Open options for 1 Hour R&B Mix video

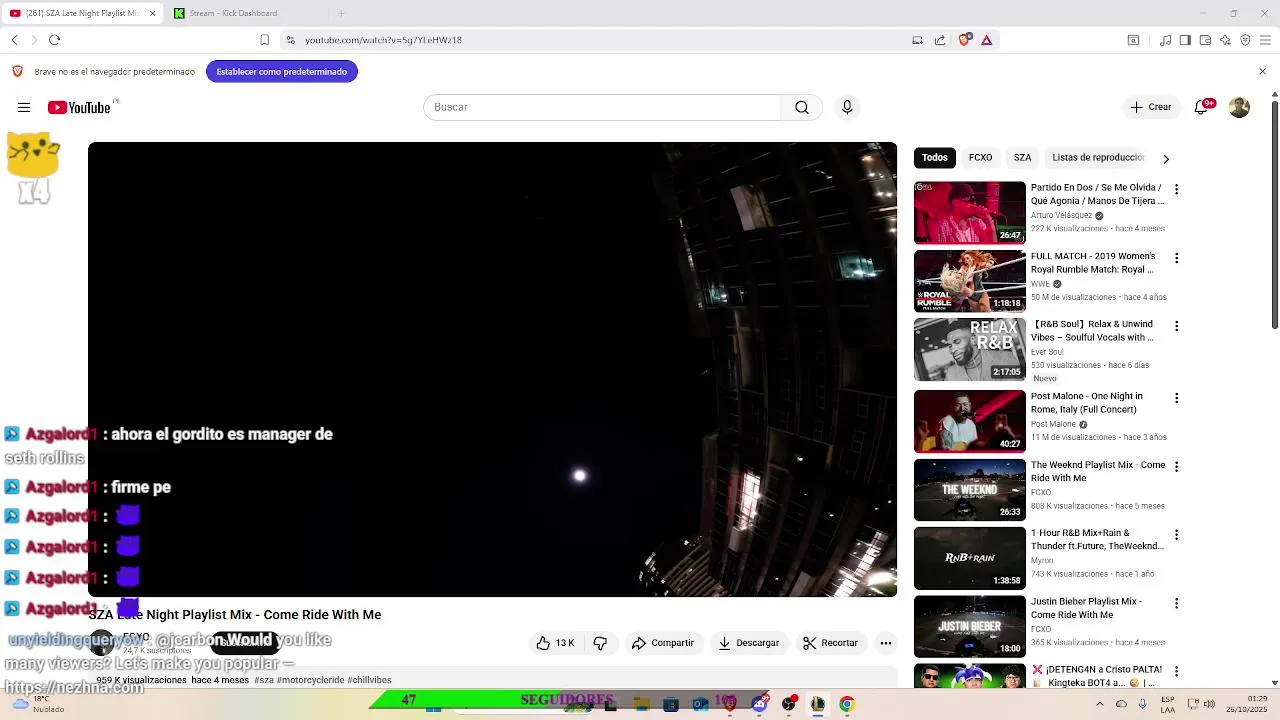(x=1176, y=535)
